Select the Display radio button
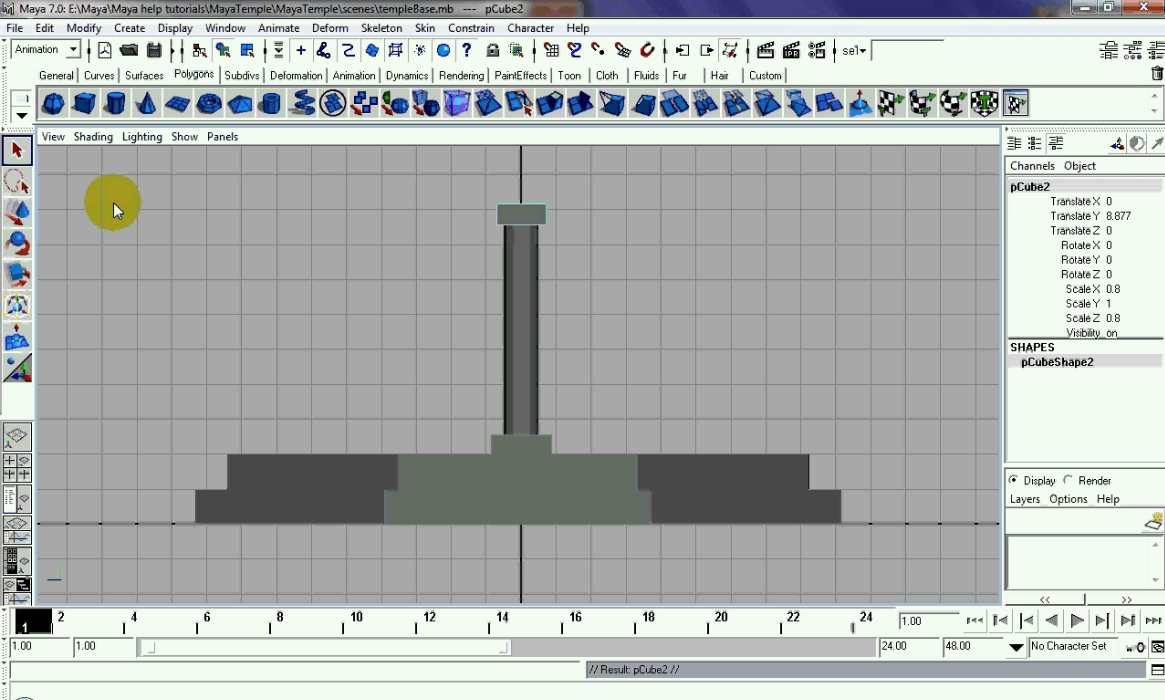Image resolution: width=1165 pixels, height=700 pixels. click(1016, 480)
